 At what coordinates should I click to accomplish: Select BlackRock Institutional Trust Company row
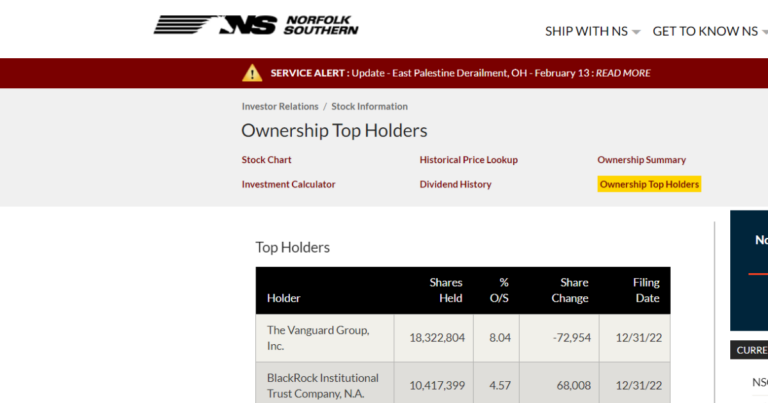463,383
